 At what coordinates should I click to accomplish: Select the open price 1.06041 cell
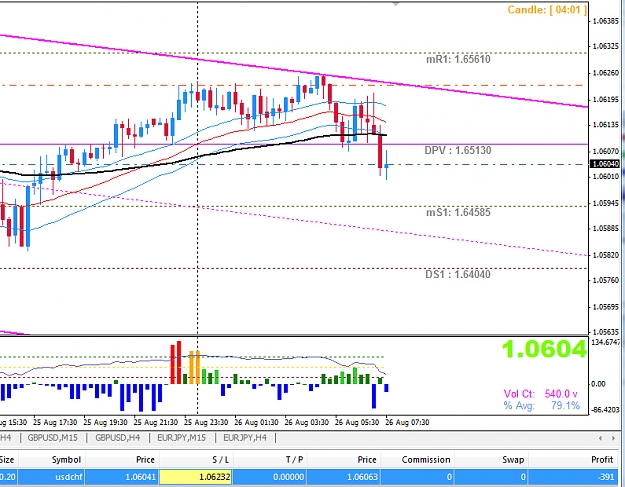coord(122,477)
